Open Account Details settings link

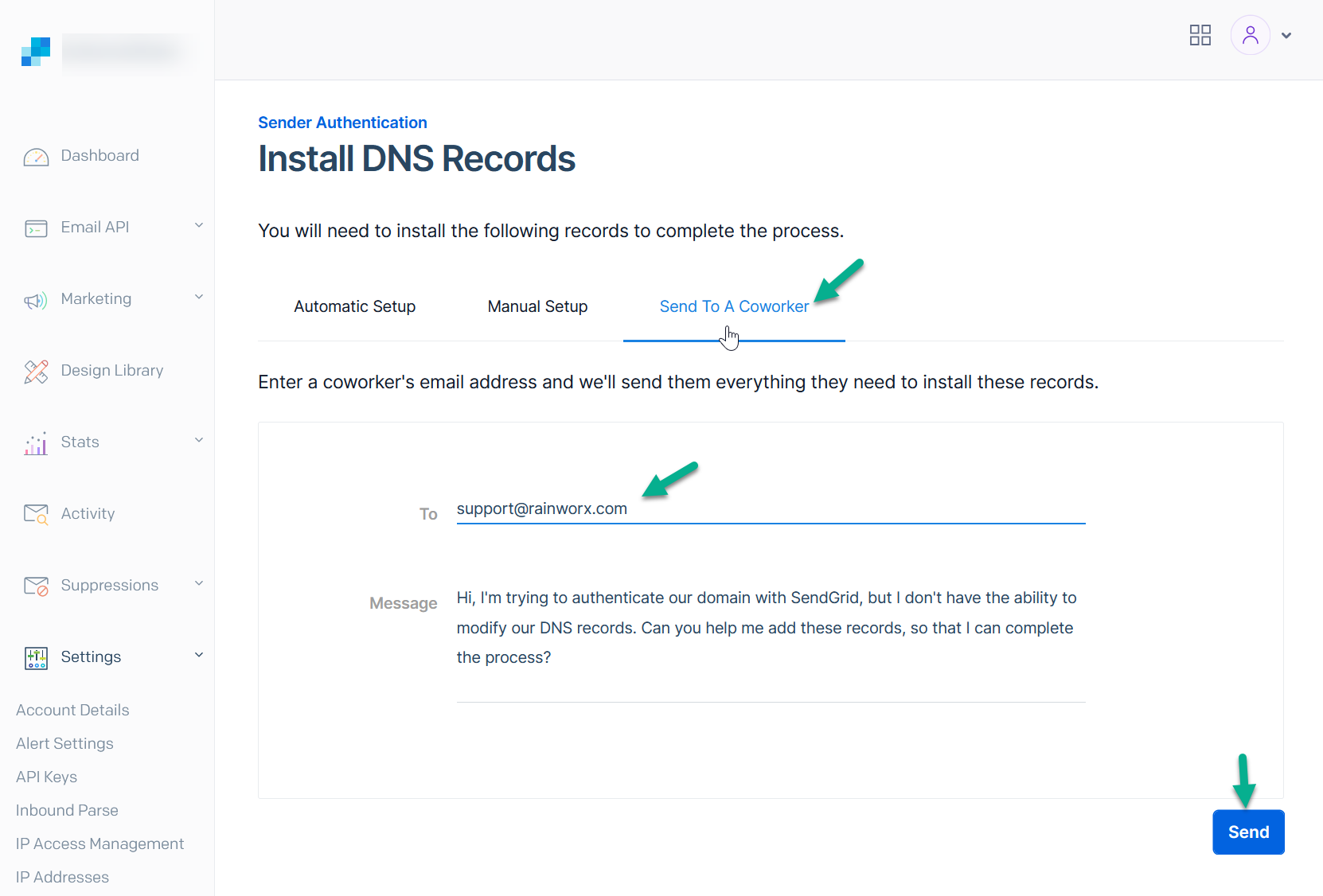72,710
